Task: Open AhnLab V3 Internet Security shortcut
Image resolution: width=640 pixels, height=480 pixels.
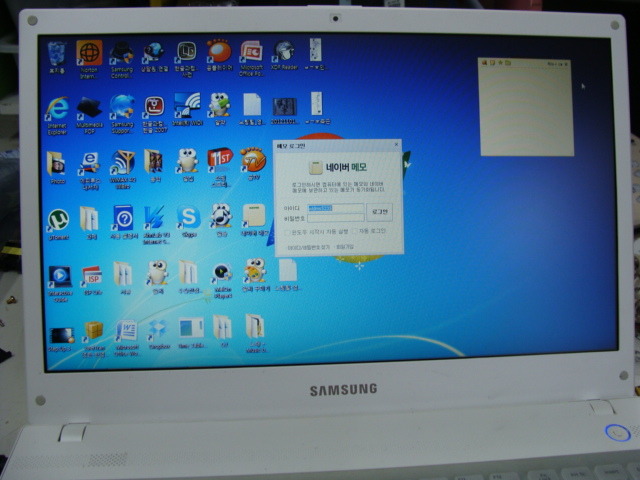Action: pos(156,224)
